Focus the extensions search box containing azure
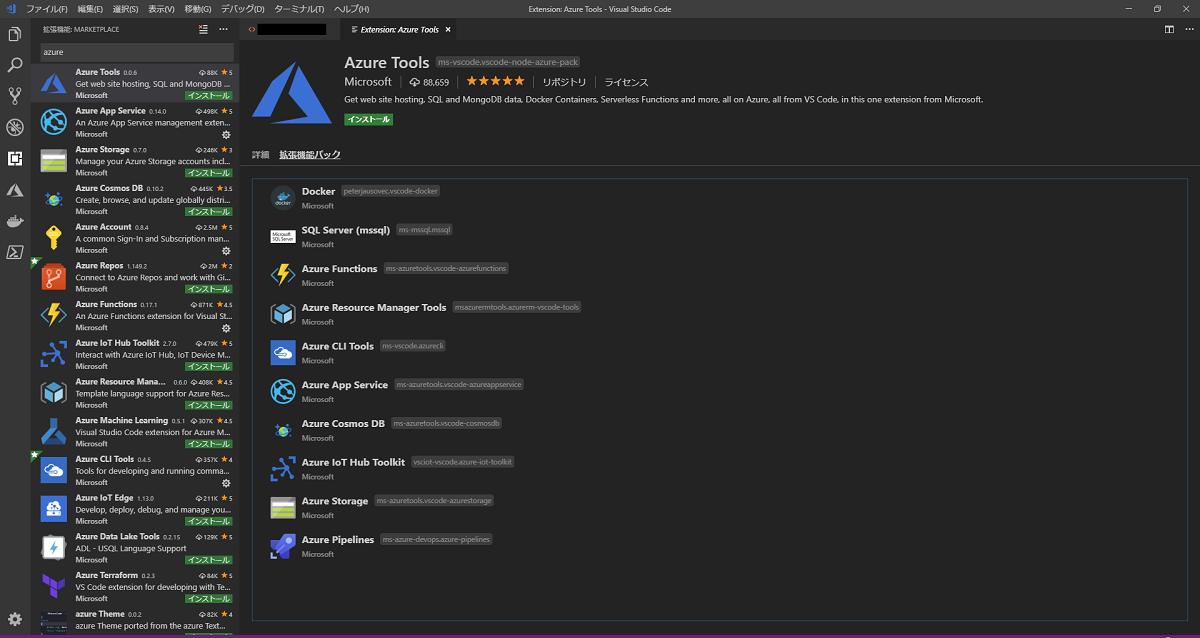This screenshot has height=638, width=1200. click(137, 51)
